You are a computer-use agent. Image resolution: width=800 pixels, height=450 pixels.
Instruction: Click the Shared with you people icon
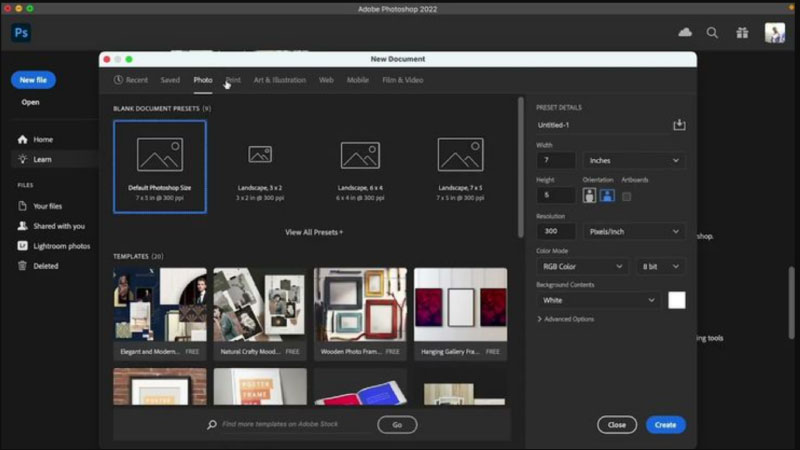click(x=22, y=226)
